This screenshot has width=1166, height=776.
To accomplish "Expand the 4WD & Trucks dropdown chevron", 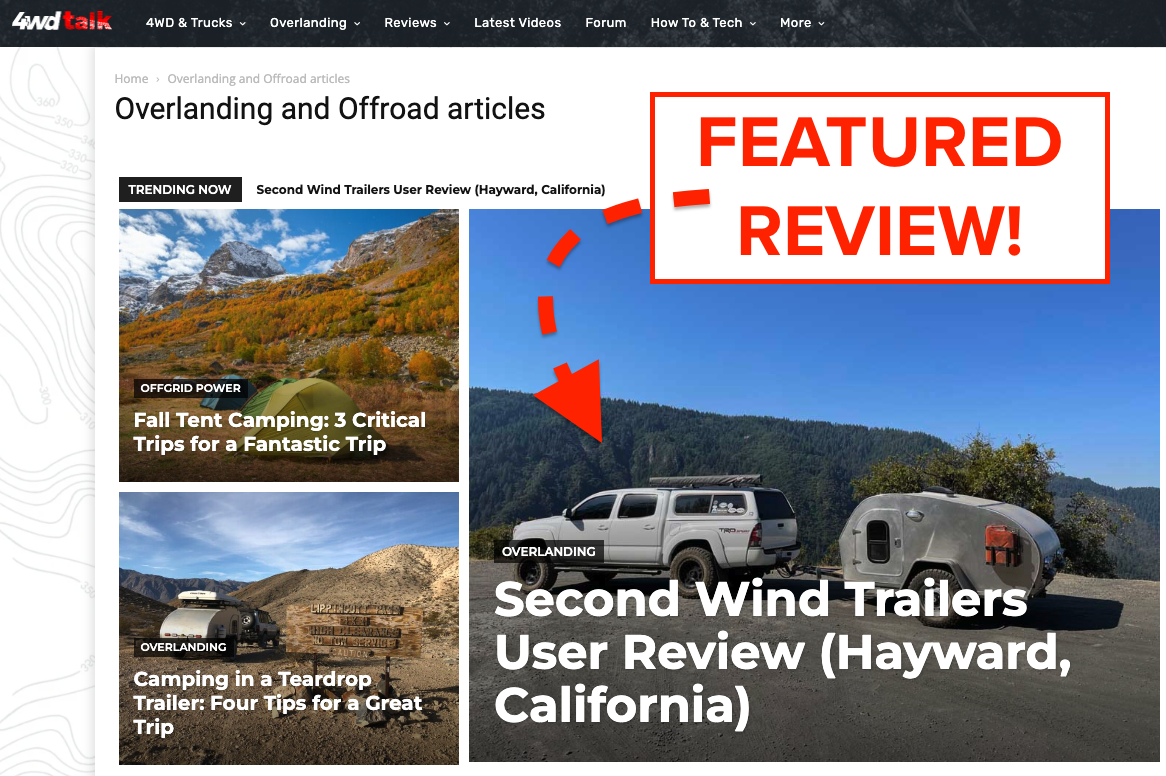I will tap(242, 24).
